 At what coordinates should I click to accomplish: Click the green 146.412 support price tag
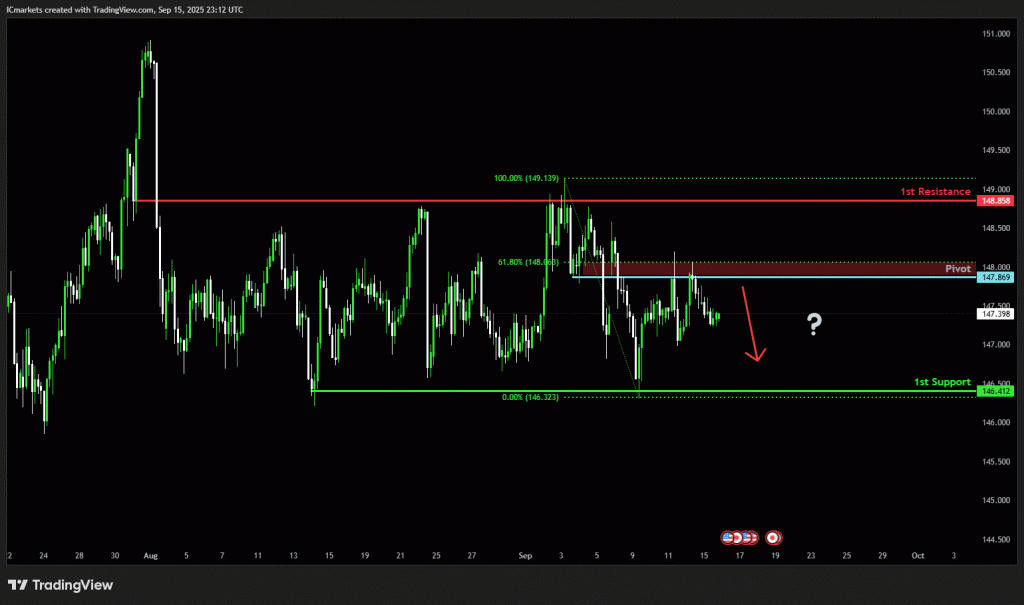(x=995, y=391)
